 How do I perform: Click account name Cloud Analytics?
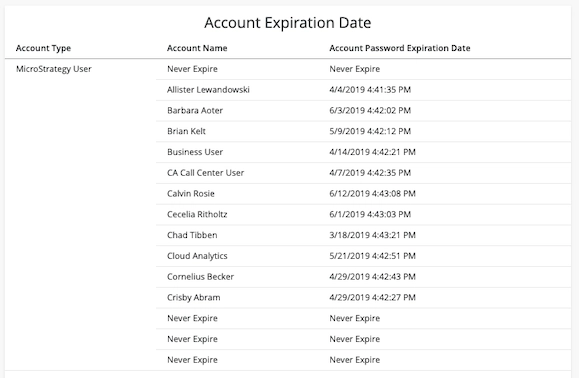click(x=197, y=256)
